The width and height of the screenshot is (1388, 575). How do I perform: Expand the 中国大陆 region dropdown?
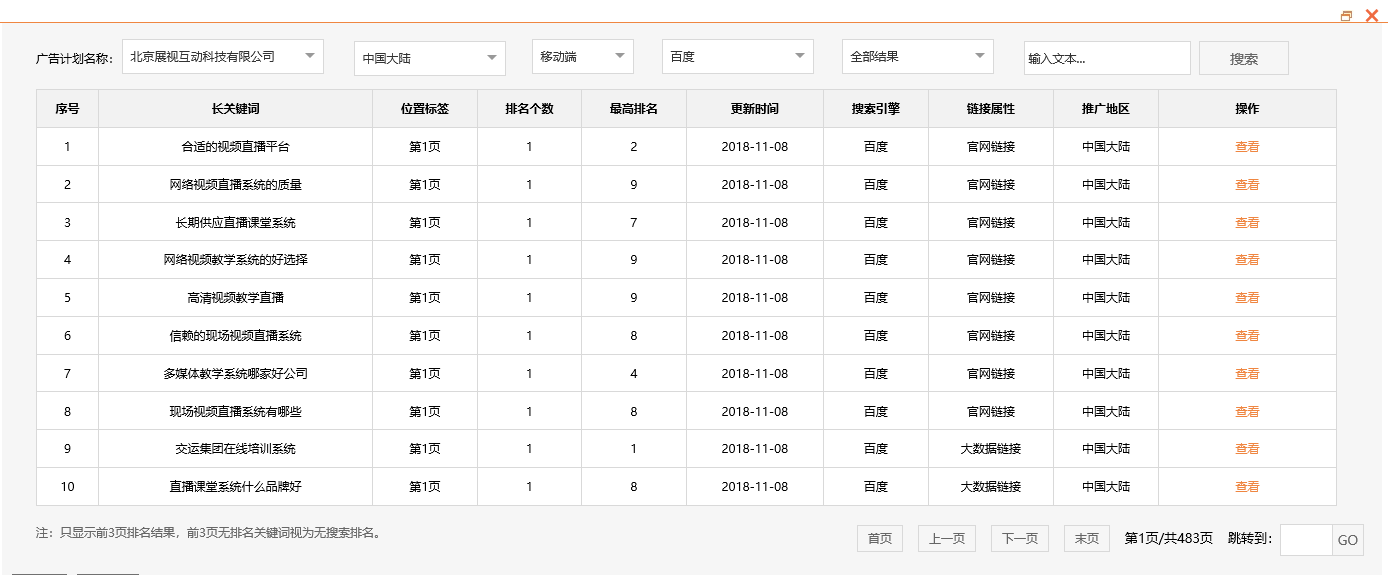[430, 58]
